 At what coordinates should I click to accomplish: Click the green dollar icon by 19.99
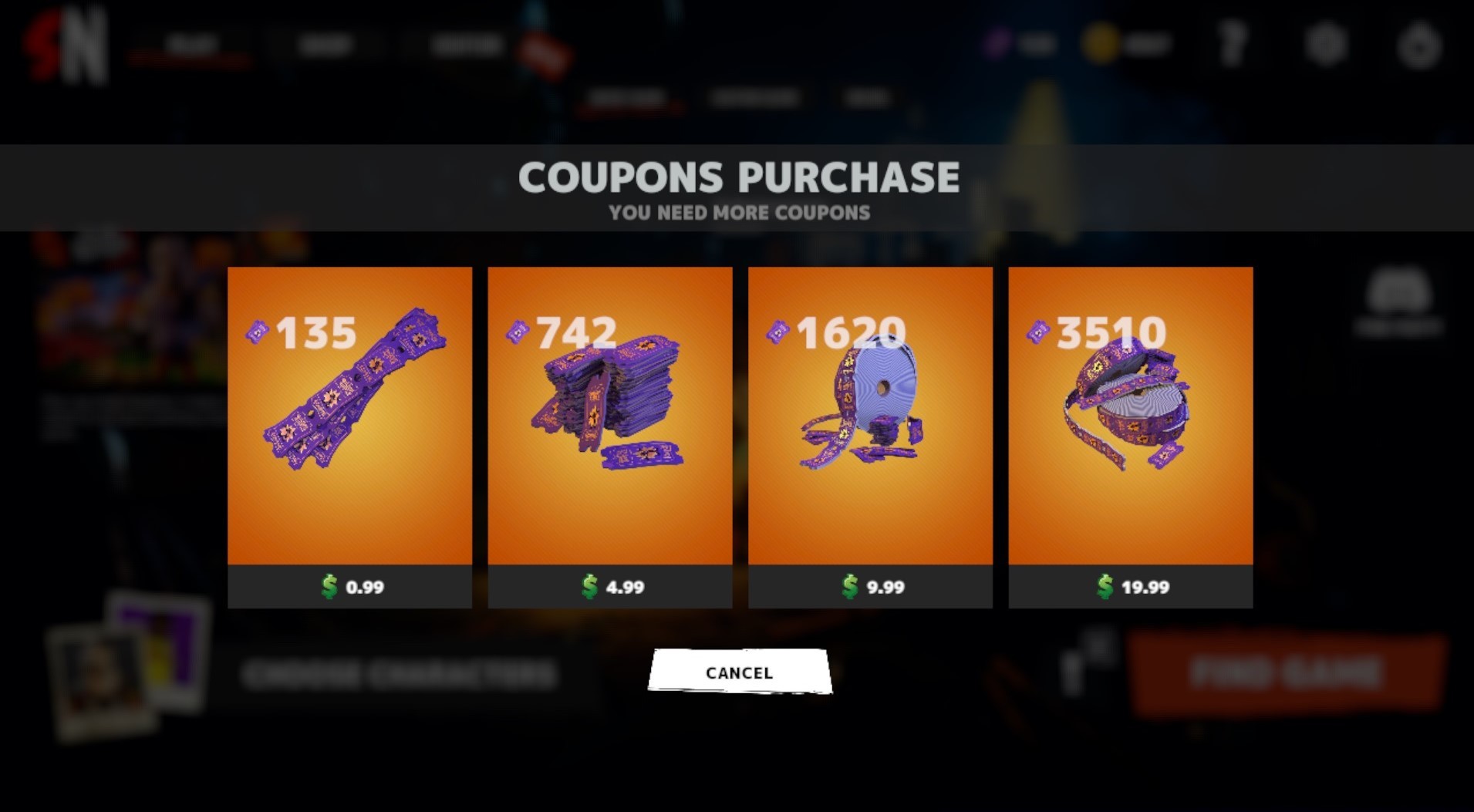pyautogui.click(x=1105, y=587)
